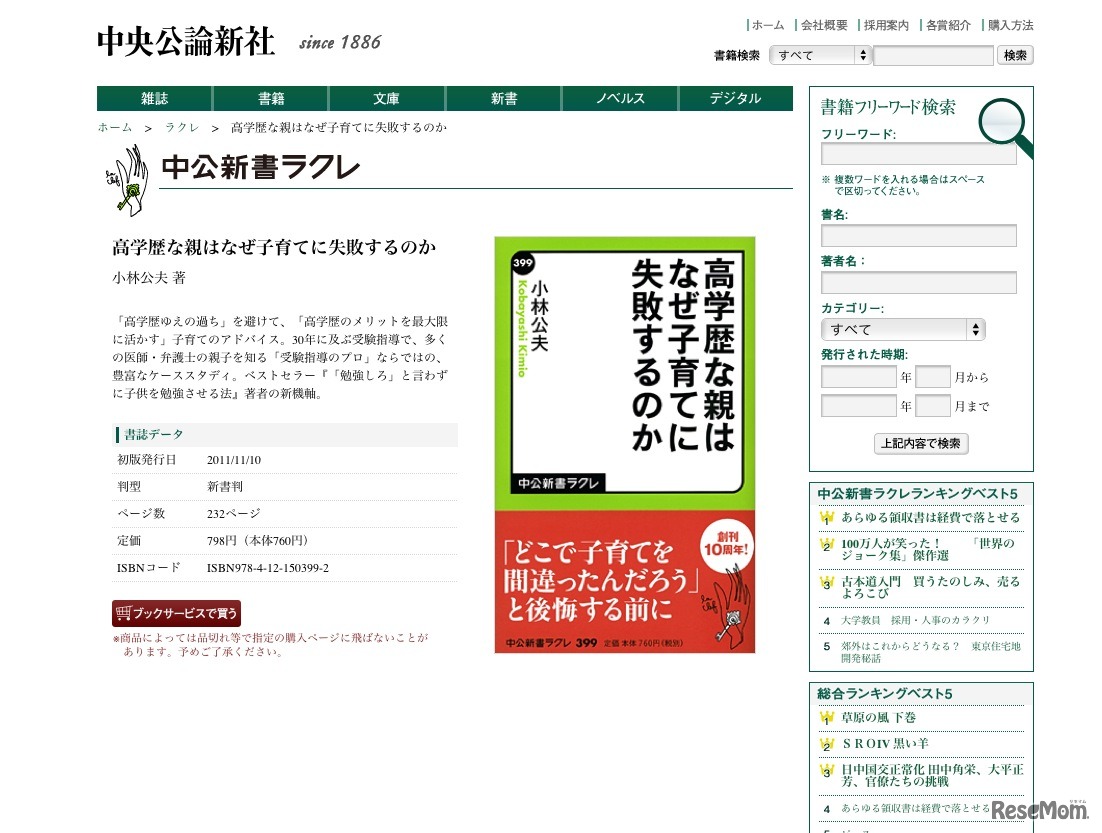Open 会社概要 top menu link
1102x833 pixels.
824,25
